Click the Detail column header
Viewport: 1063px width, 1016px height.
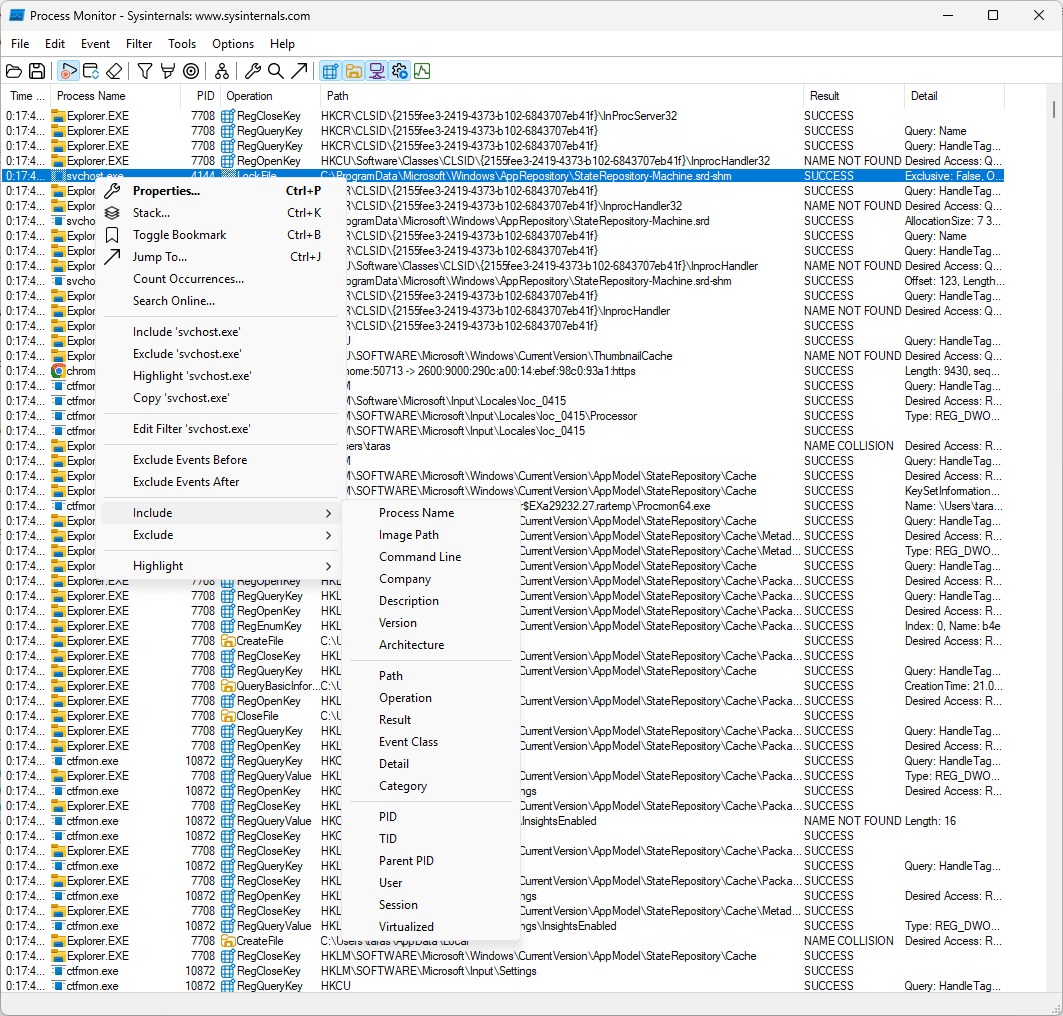(954, 96)
